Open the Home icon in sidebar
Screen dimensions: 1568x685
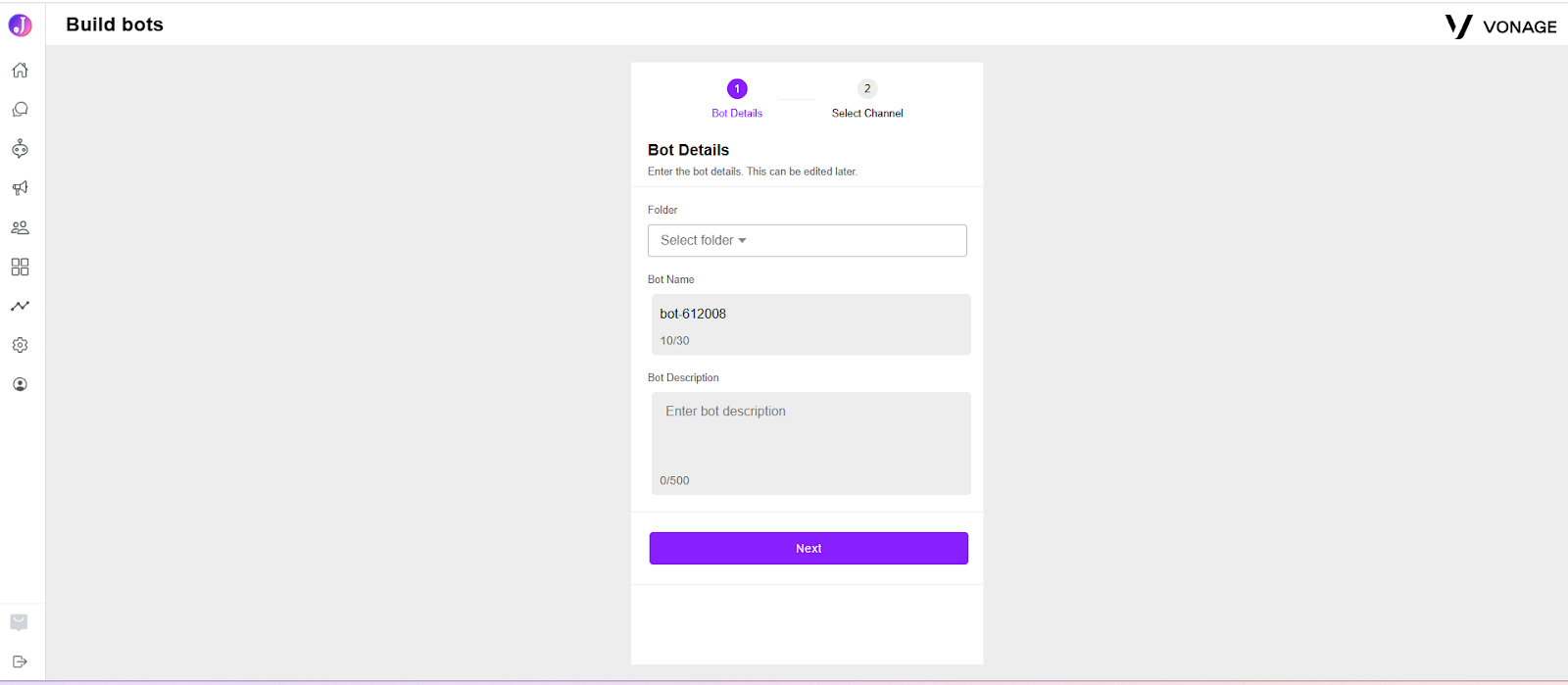click(x=20, y=71)
